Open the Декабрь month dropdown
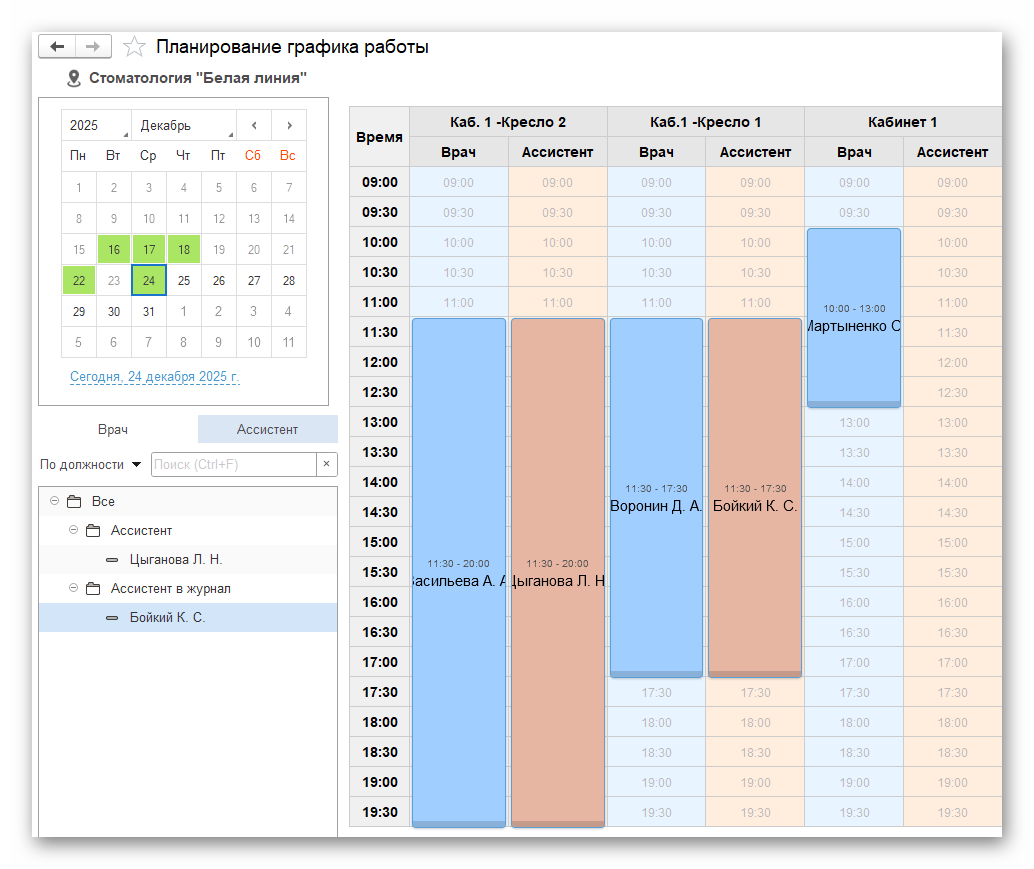Viewport: 1034px width, 869px height. click(x=184, y=125)
